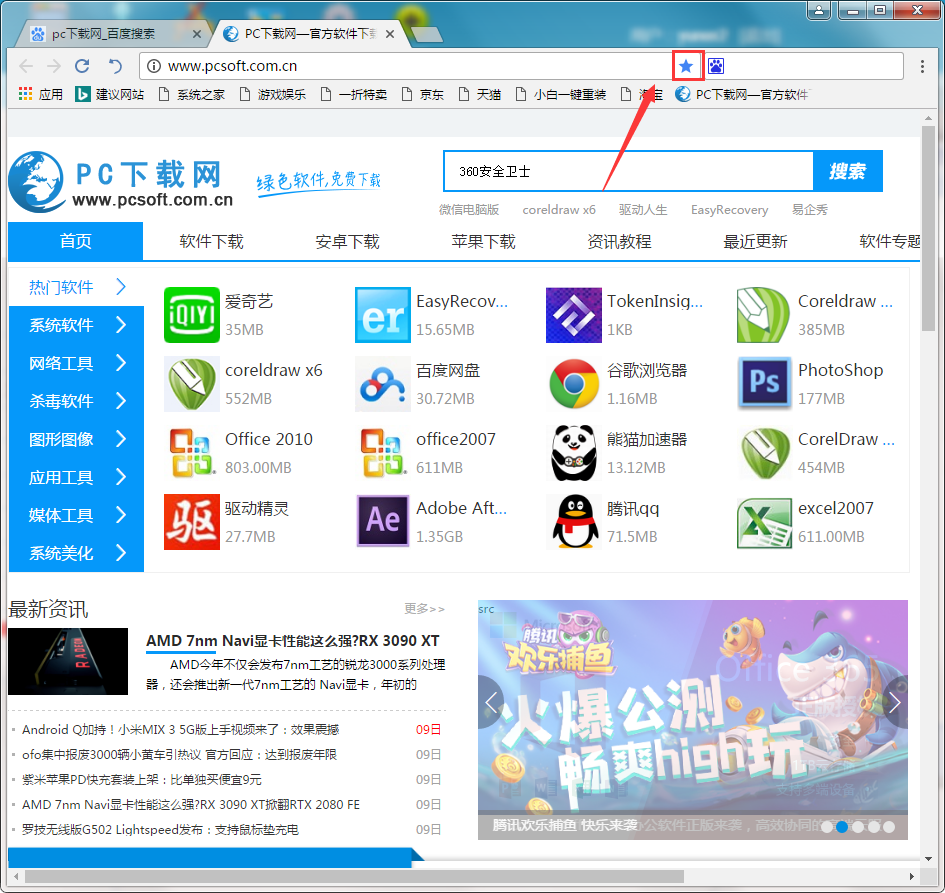Click the site info icon beside URL
This screenshot has height=893, width=945.
tap(154, 66)
